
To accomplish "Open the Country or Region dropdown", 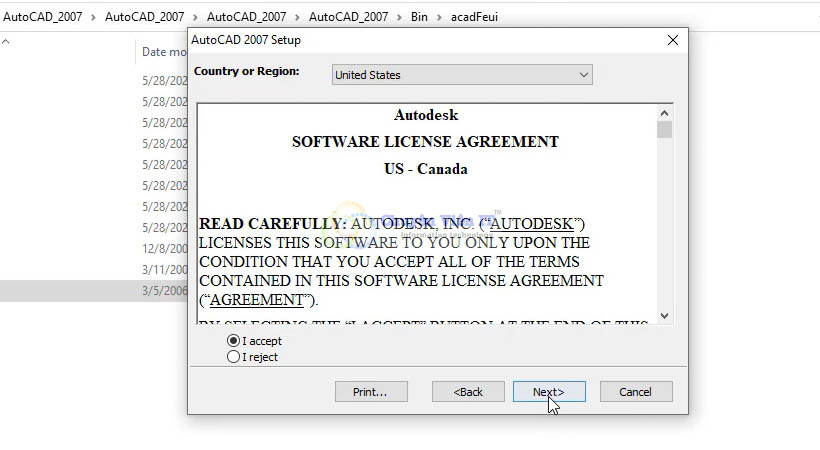I will point(461,75).
